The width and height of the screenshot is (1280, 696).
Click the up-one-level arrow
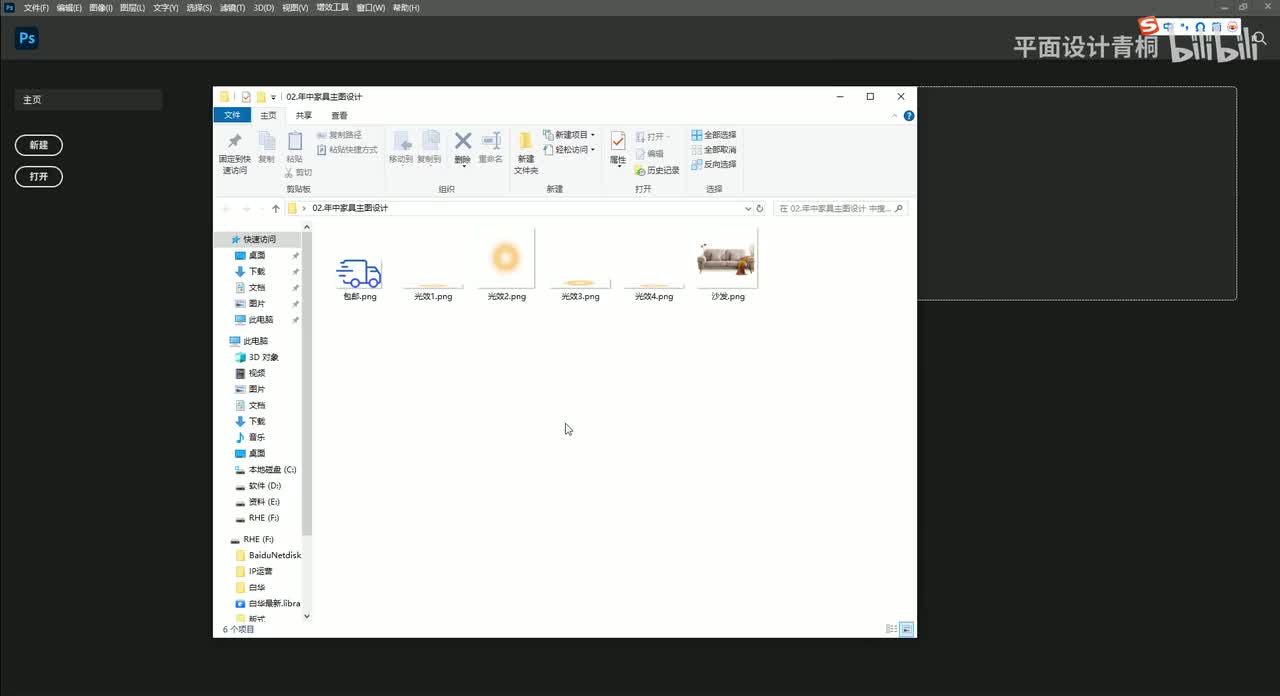276,209
